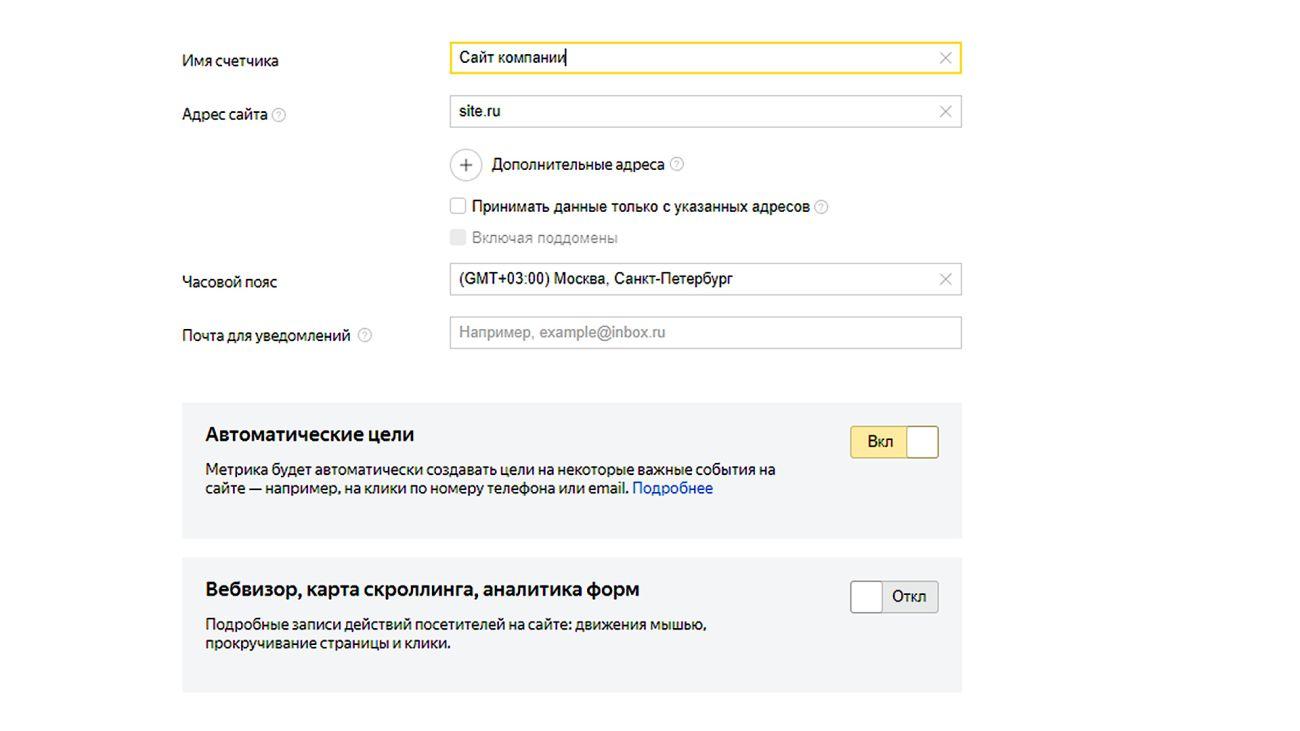Focus the Имя счетчика input field
This screenshot has width=1300, height=731.
pos(705,58)
